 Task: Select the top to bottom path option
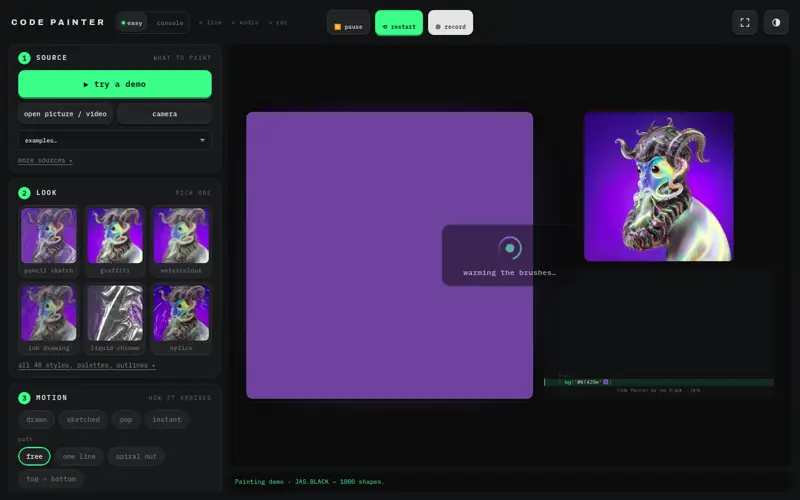pos(51,479)
